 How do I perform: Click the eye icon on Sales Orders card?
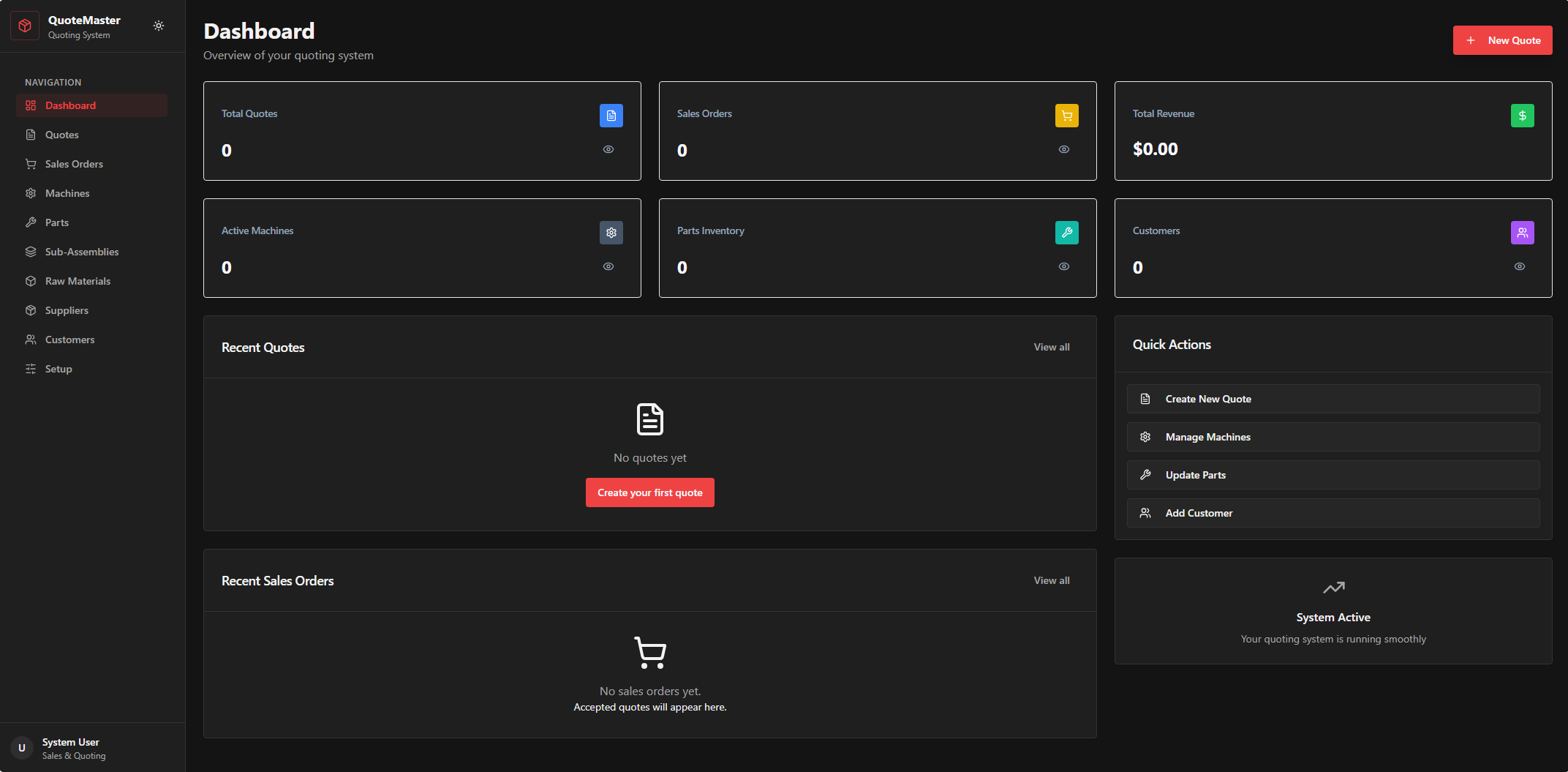click(x=1064, y=149)
